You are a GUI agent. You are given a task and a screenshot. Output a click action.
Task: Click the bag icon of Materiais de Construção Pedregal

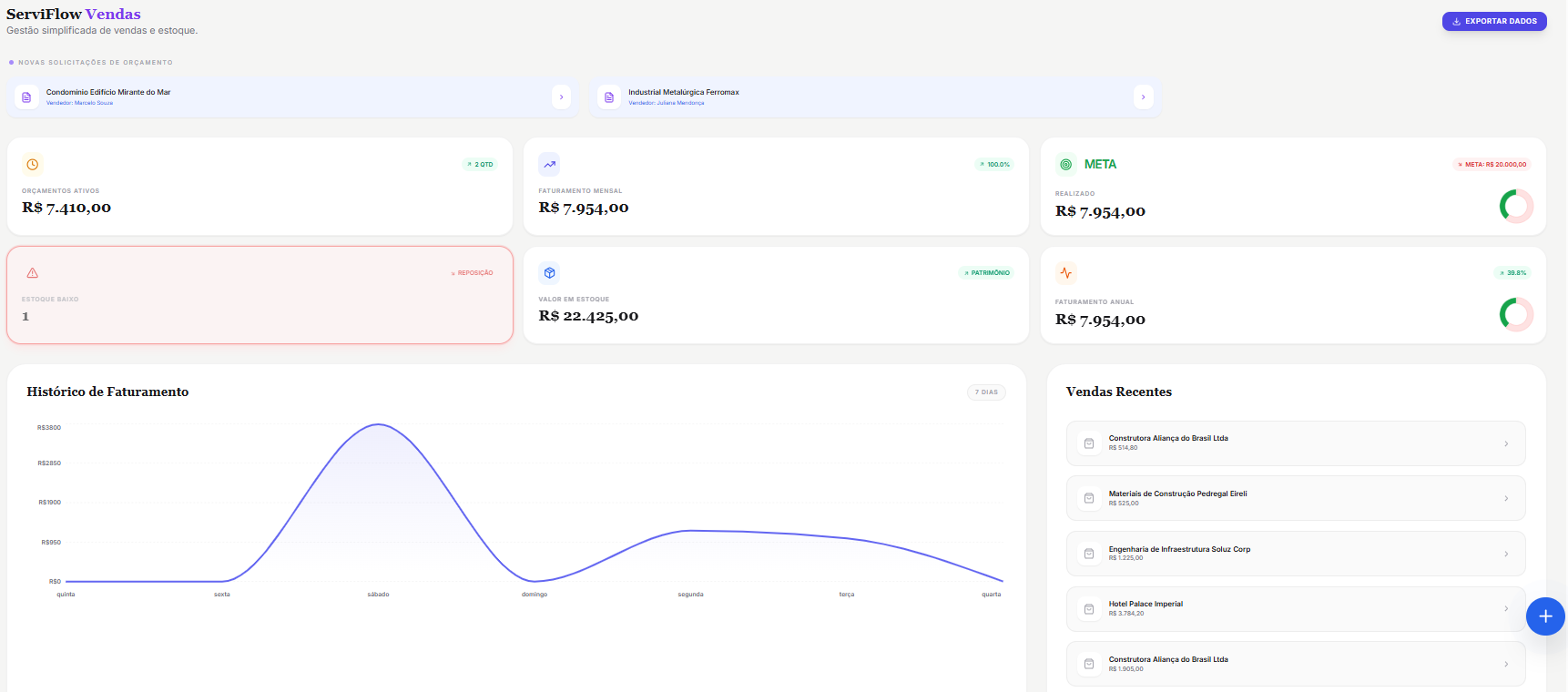(x=1089, y=498)
